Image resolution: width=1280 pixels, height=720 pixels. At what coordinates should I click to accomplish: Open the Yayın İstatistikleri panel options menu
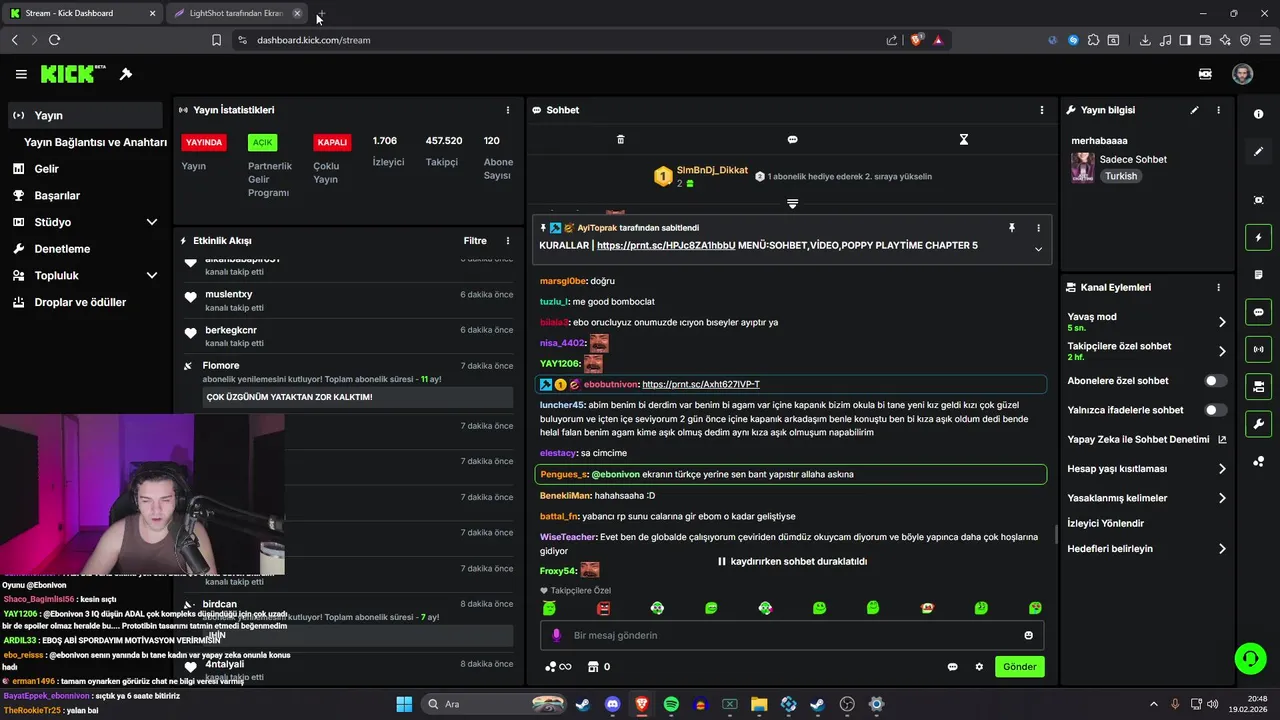coord(508,110)
